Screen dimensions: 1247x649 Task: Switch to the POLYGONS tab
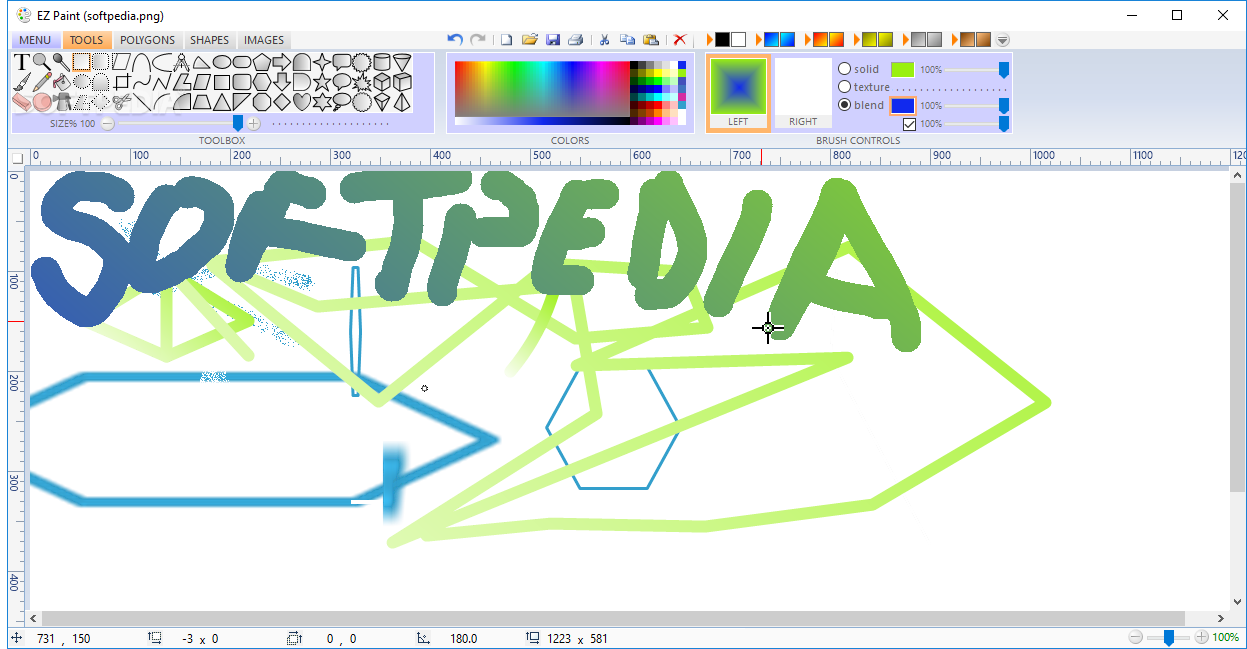click(x=148, y=40)
